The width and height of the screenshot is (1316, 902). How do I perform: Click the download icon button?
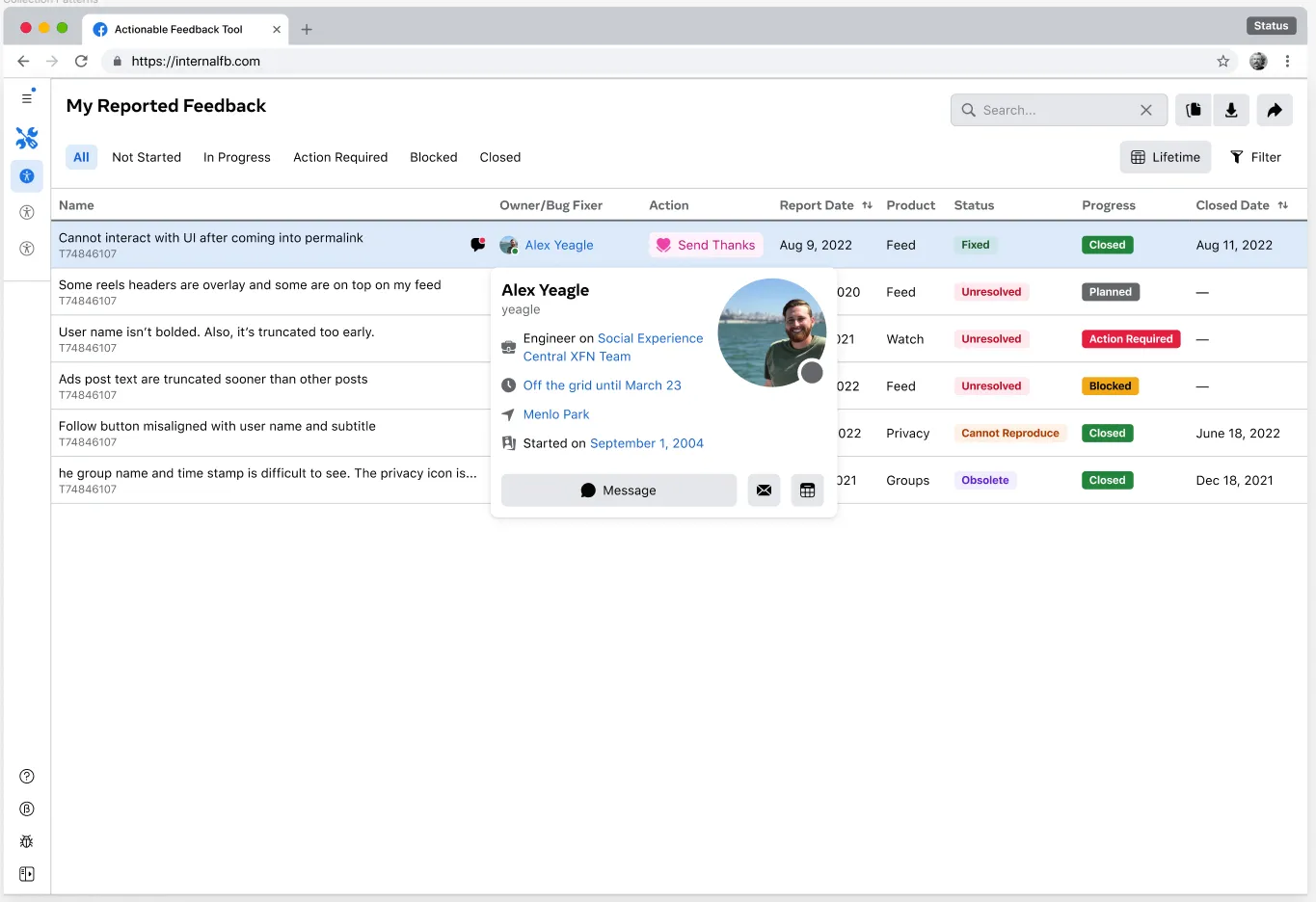(1231, 110)
